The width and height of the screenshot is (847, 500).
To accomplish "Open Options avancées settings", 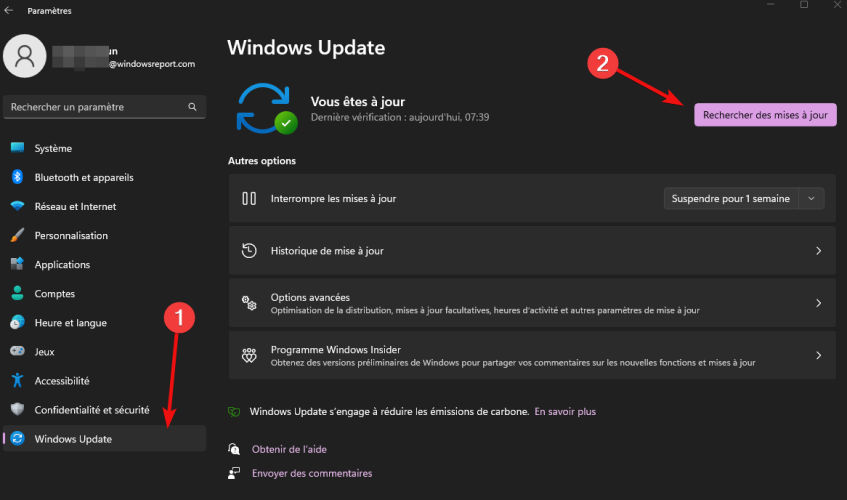I will pyautogui.click(x=532, y=303).
